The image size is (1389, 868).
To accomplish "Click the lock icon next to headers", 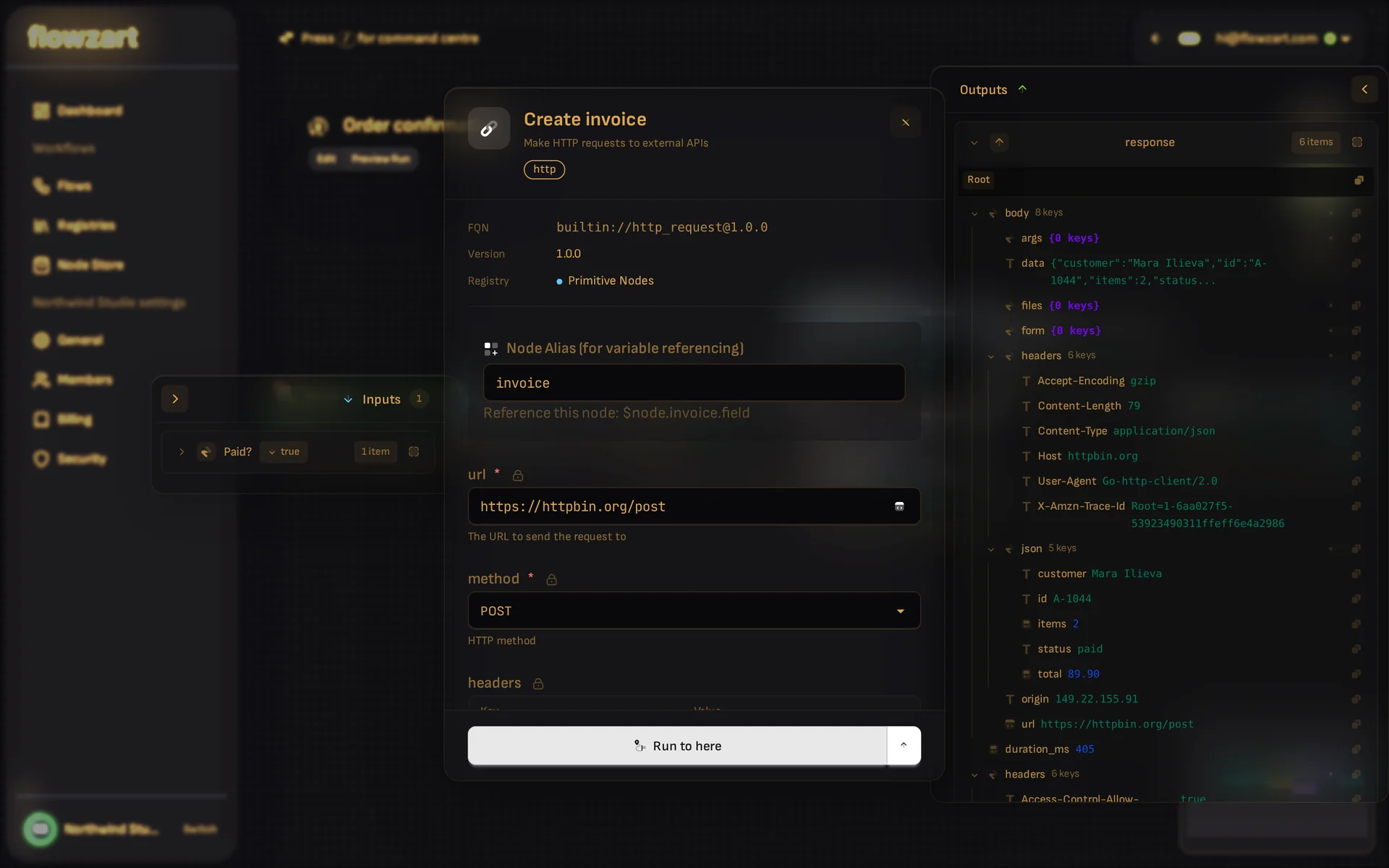I will click(x=538, y=684).
